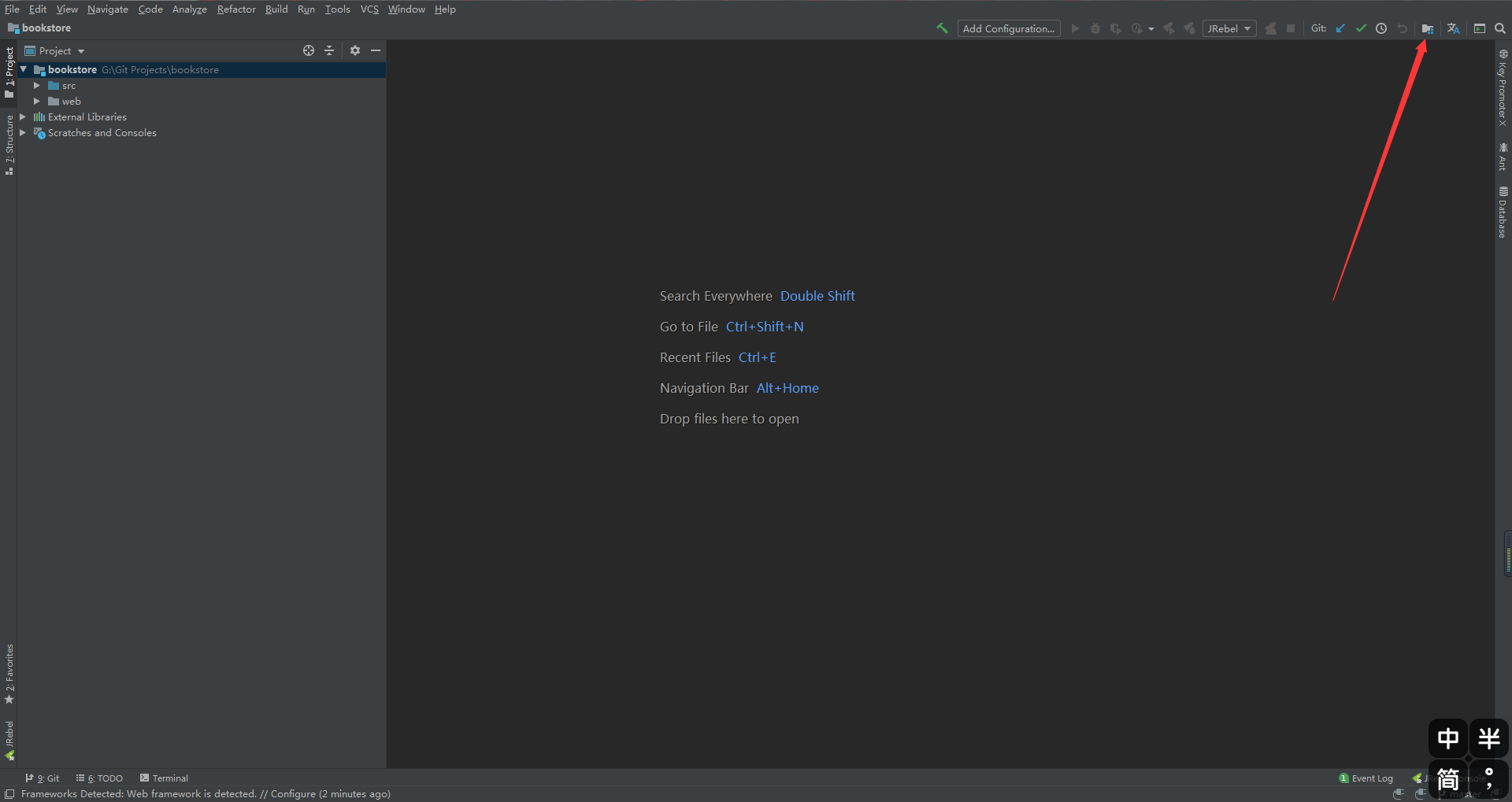Click the 中 input method indicator
The image size is (1512, 802).
(x=1448, y=738)
